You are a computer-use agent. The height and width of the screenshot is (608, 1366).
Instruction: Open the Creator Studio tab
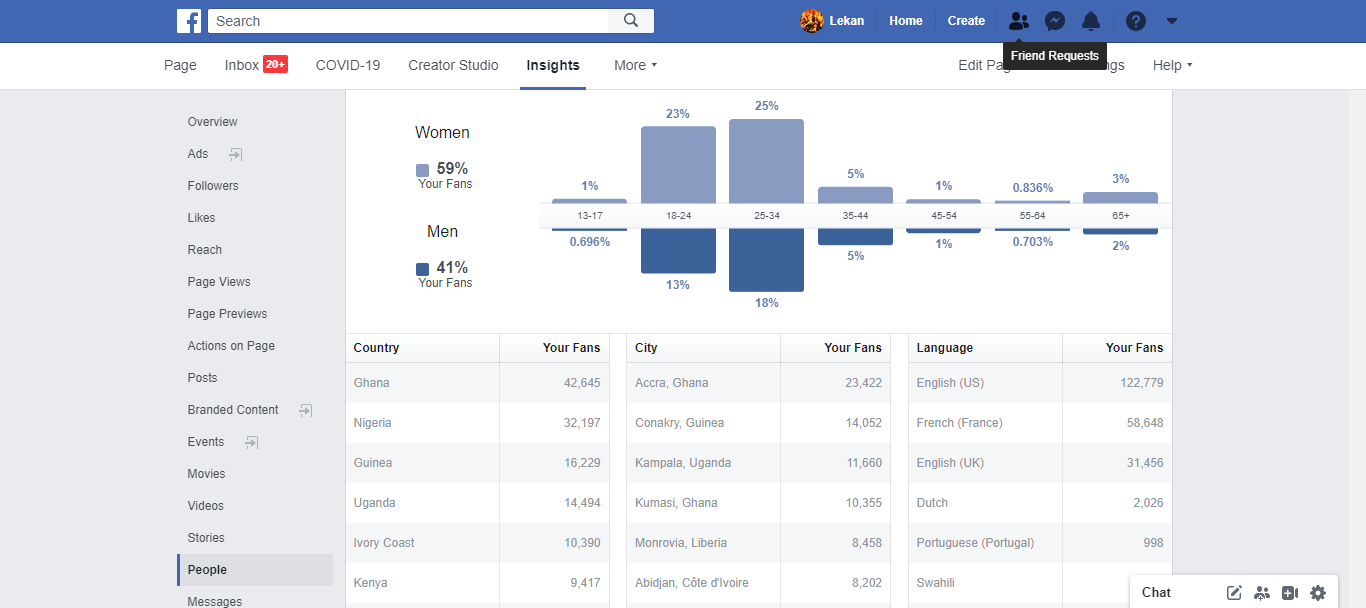pos(453,65)
